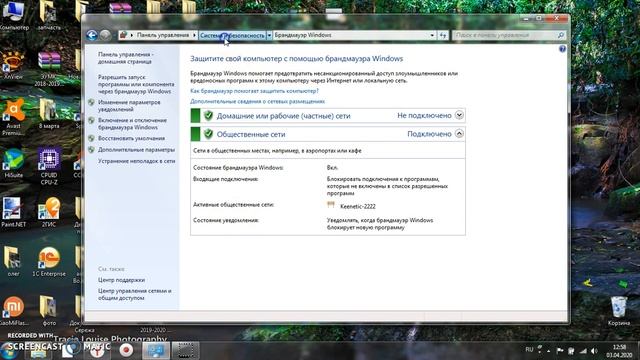Screen dimensions: 640x360
Task: Open dropdown arrow after Панель управления breadcrumb
Action: (x=194, y=36)
